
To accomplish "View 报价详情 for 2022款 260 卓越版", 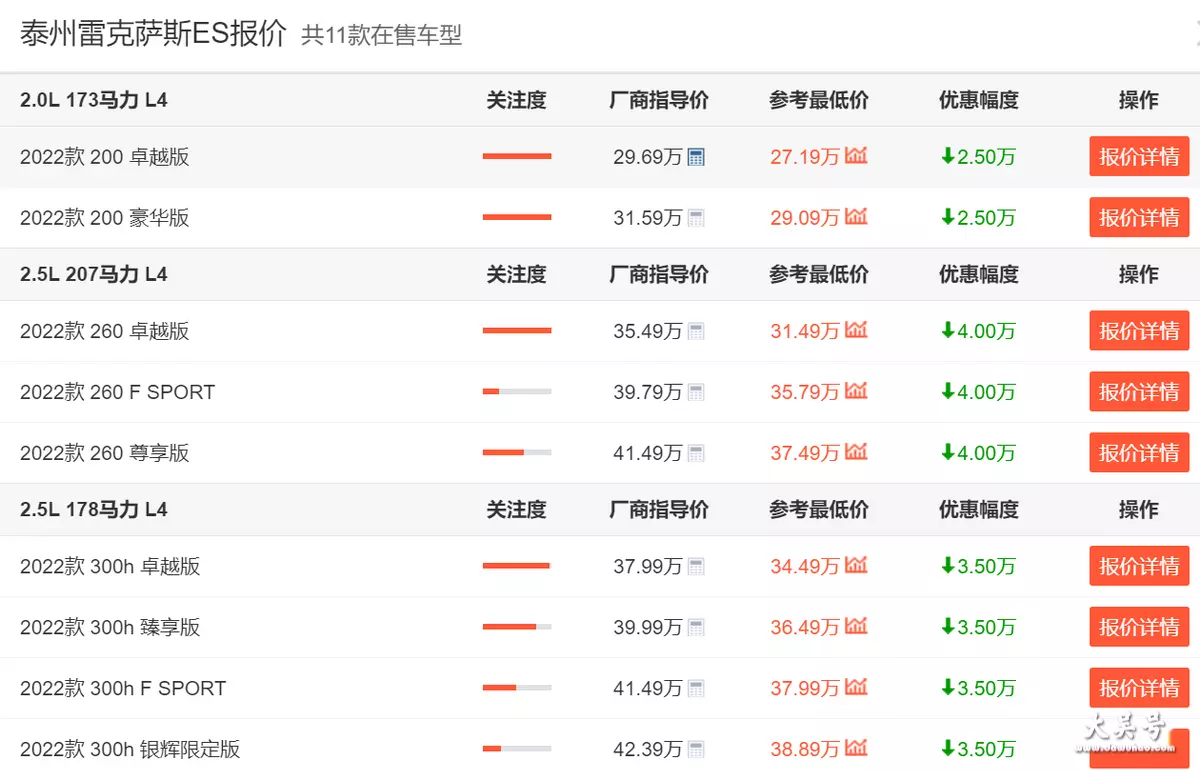I will [x=1139, y=331].
